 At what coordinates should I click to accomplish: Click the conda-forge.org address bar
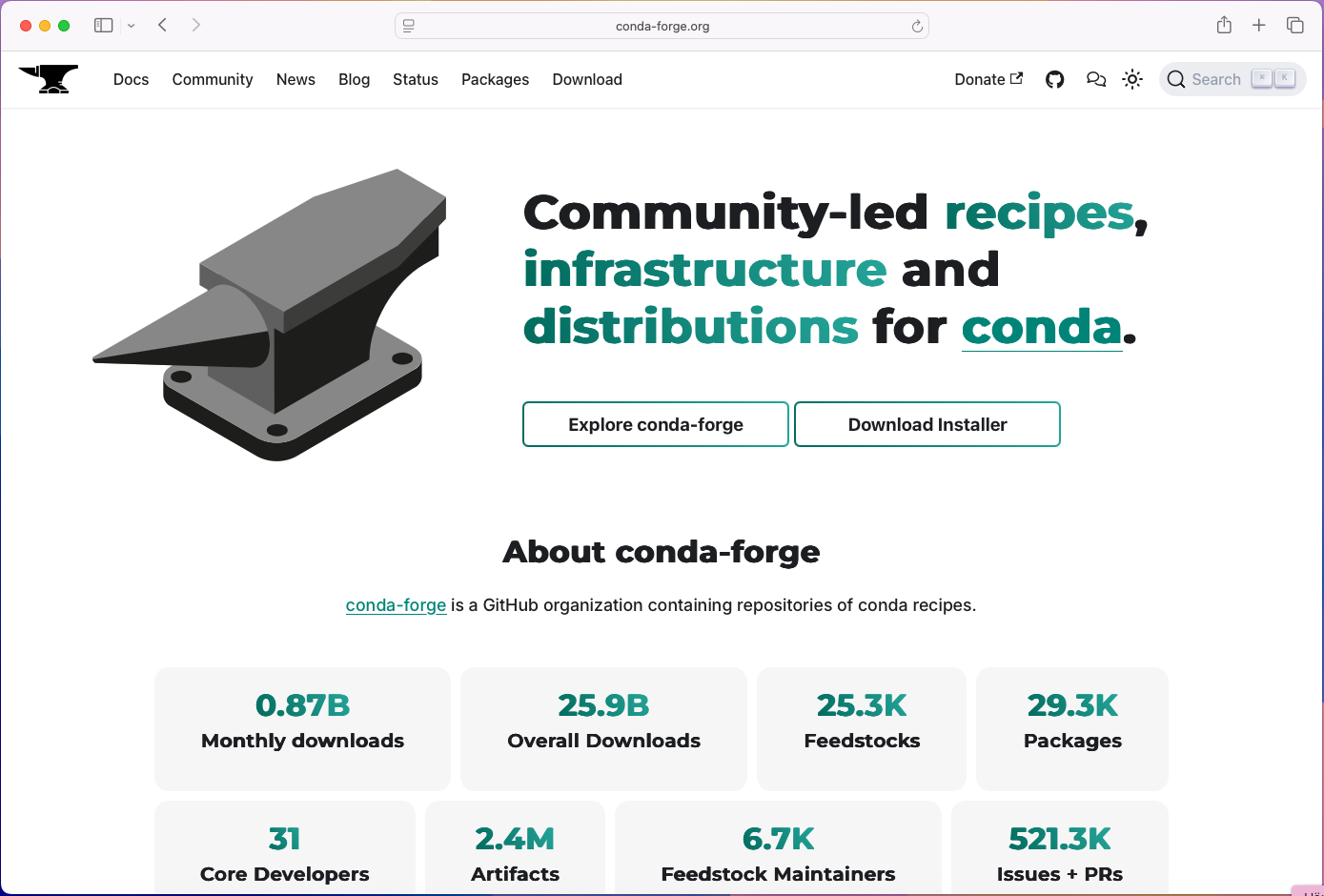pos(662,27)
